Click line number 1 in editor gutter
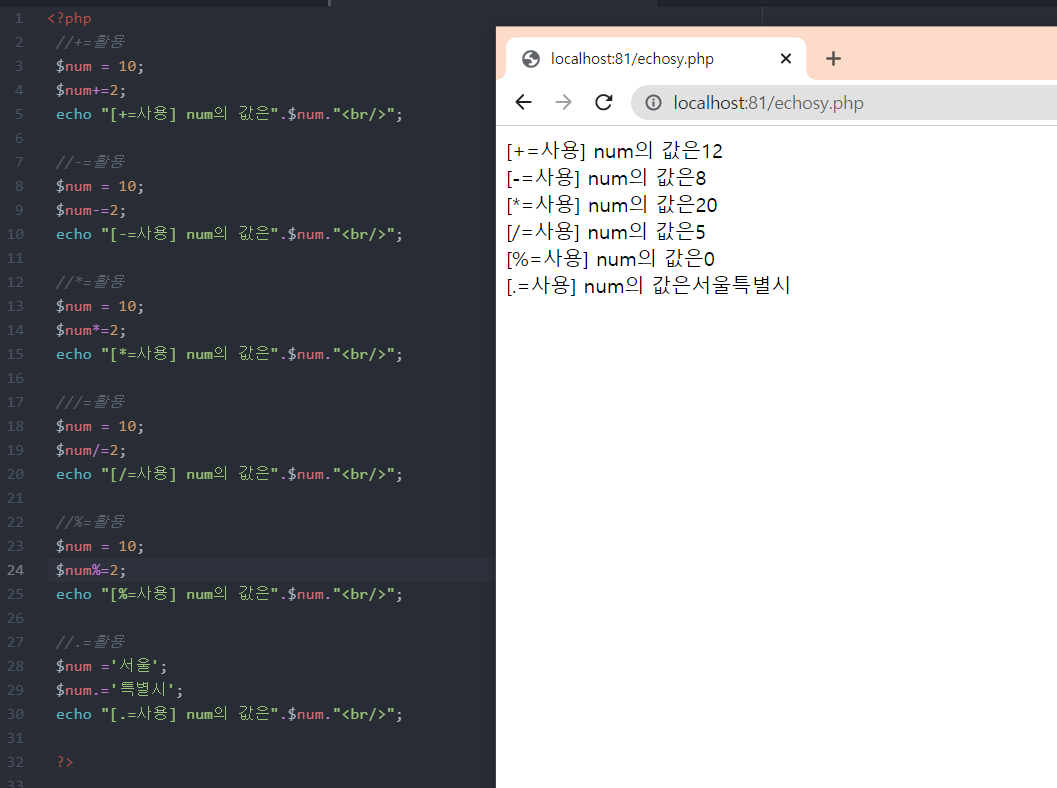This screenshot has width=1057, height=788. point(19,18)
